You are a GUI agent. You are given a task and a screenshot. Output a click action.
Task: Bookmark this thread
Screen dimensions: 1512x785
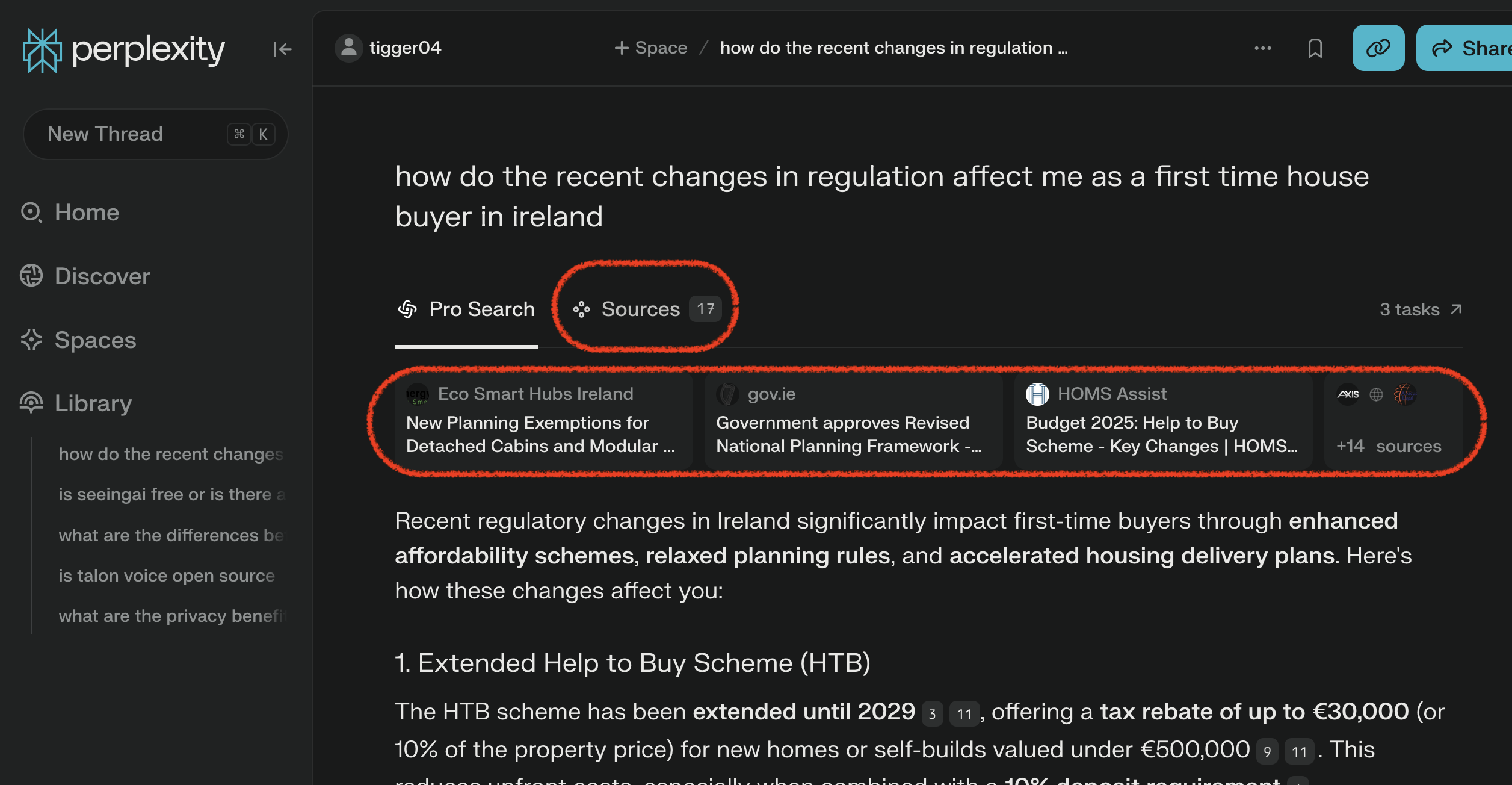coord(1315,48)
